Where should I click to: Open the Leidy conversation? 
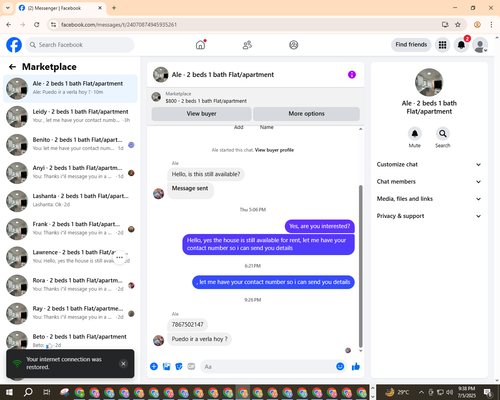tap(70, 117)
